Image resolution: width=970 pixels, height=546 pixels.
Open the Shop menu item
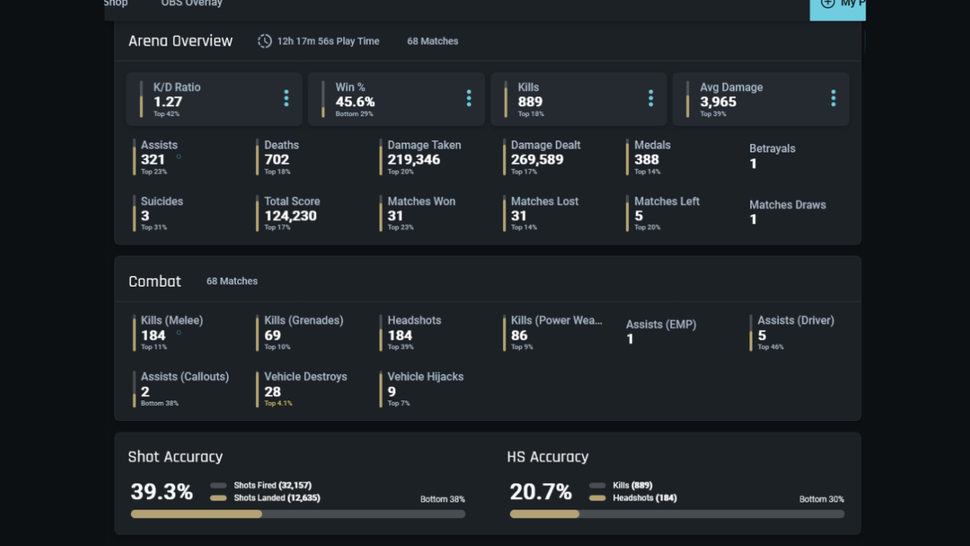(x=116, y=3)
